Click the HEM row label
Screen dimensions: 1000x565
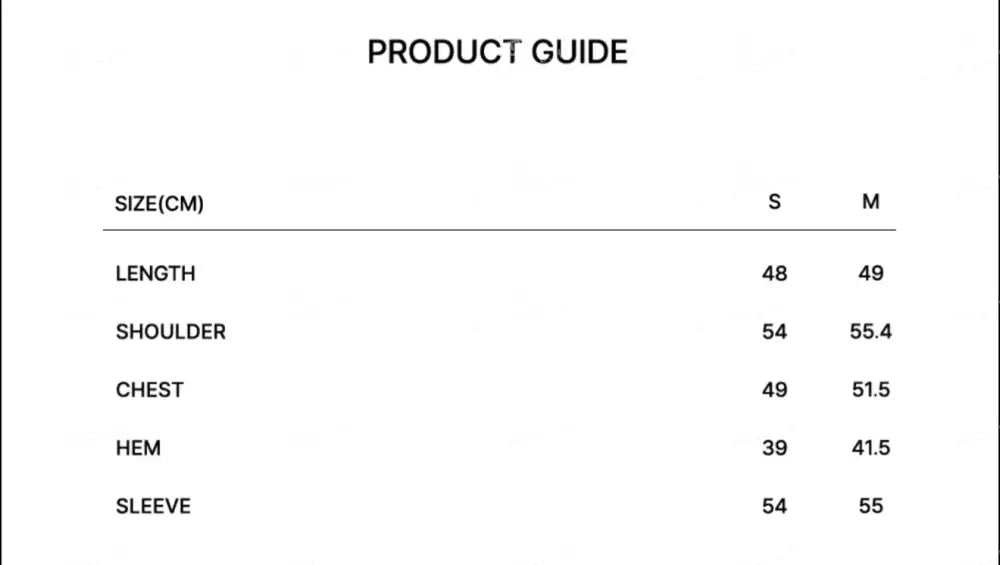[x=138, y=448]
